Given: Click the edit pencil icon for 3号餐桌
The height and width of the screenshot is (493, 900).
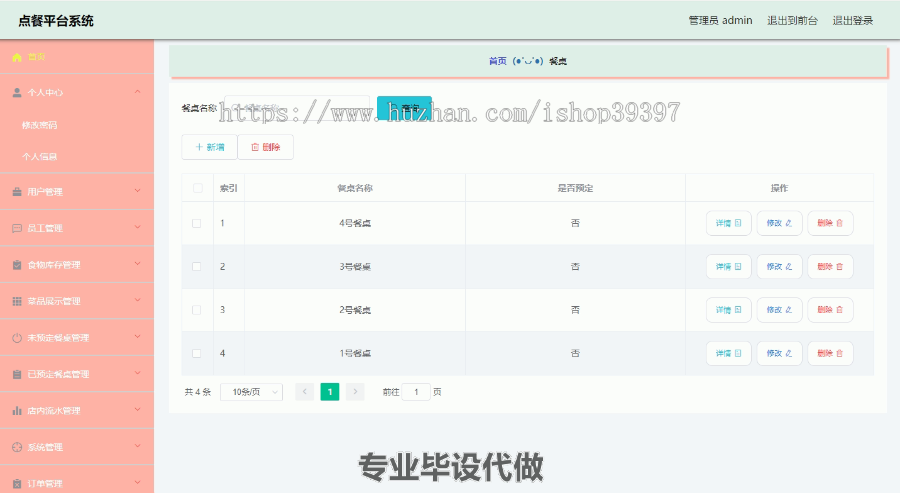Looking at the screenshot, I should 789,266.
